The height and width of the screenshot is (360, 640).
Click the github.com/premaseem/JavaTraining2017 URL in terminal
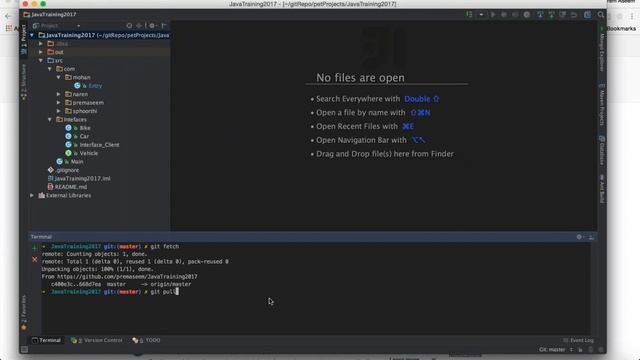pyautogui.click(x=127, y=277)
